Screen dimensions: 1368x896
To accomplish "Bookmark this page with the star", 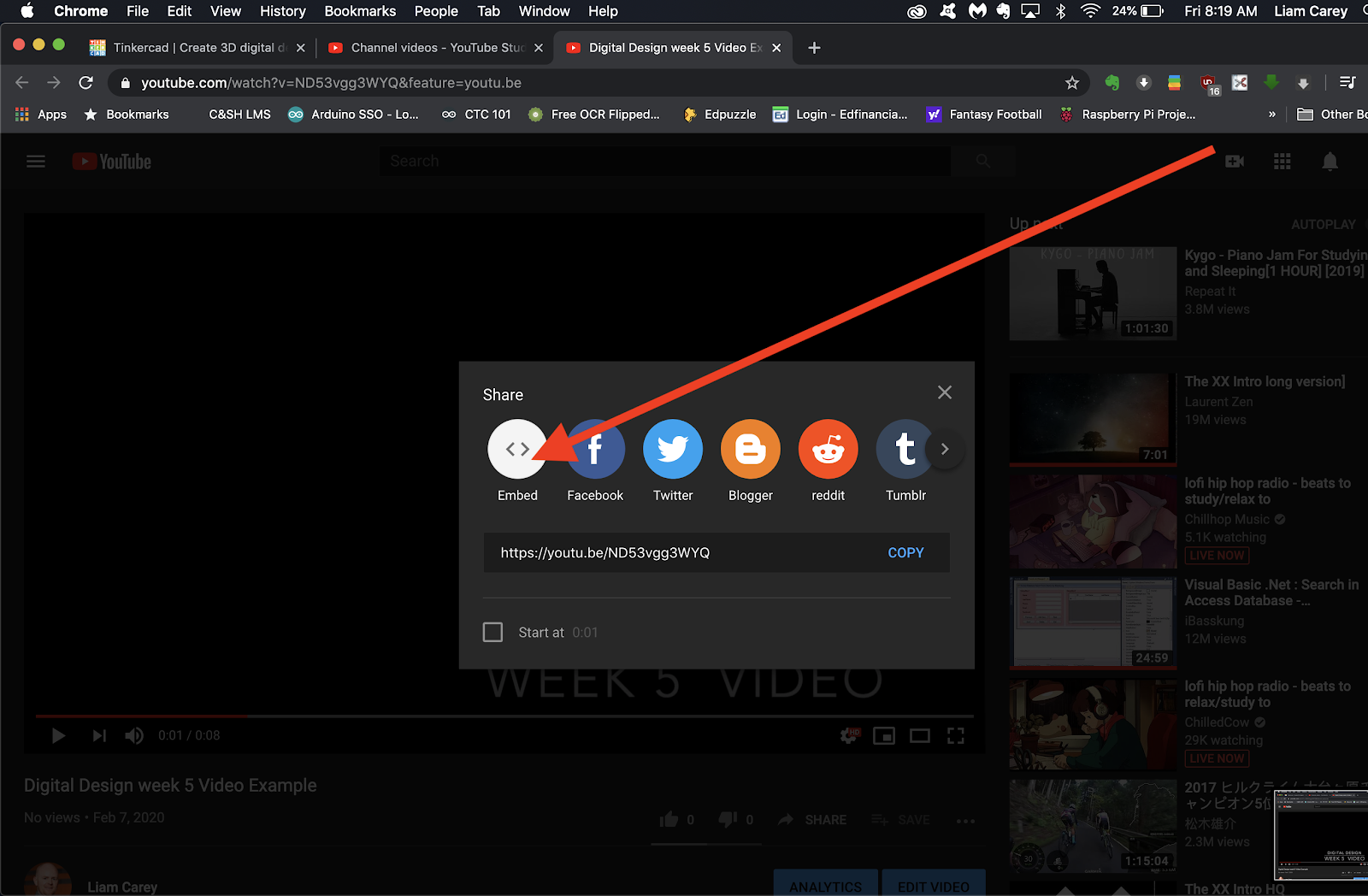I will pos(1071,83).
